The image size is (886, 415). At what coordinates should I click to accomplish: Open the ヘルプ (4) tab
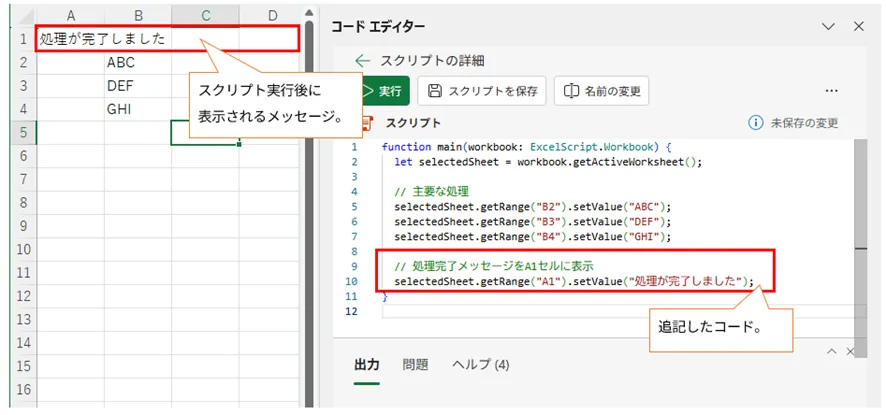click(x=480, y=365)
